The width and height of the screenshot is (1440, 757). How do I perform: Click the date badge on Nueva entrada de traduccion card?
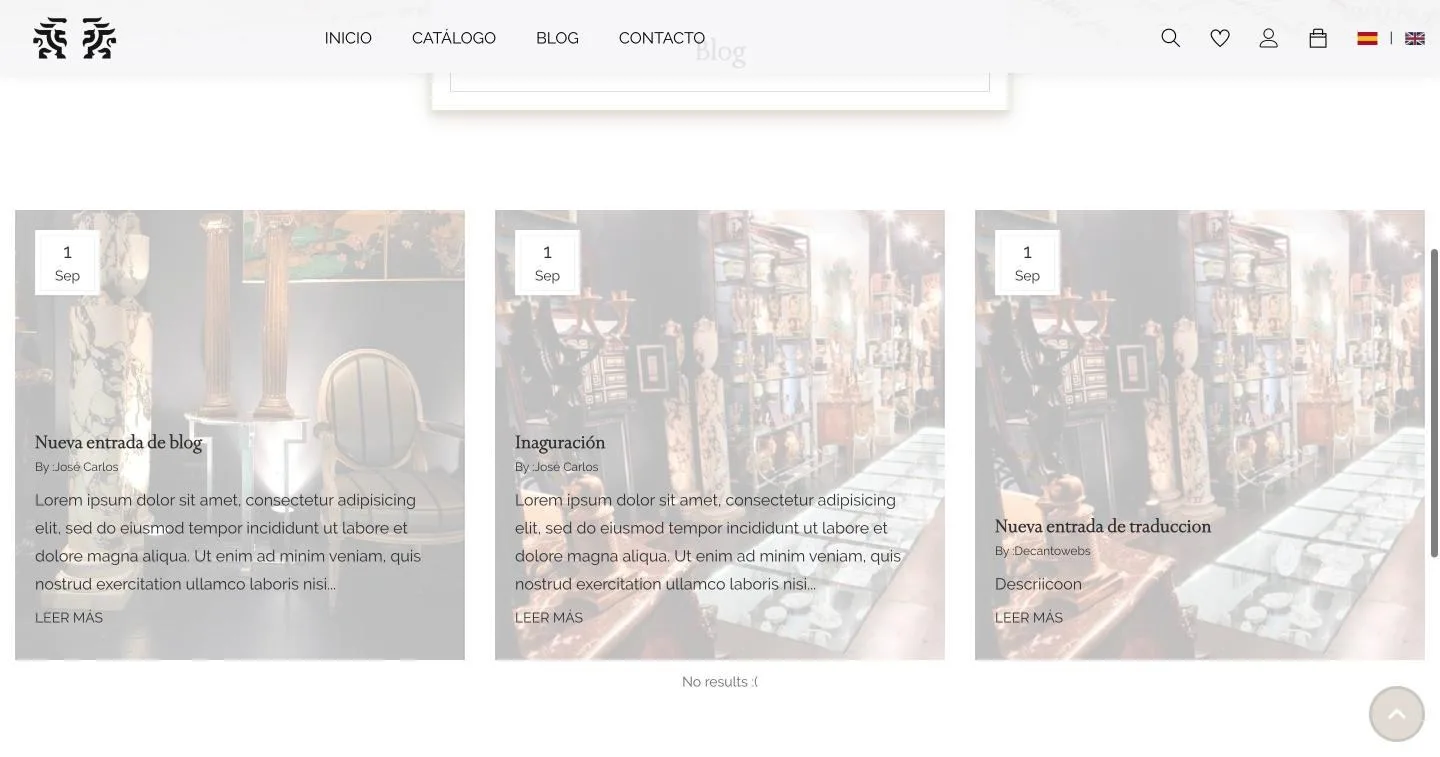pyautogui.click(x=1027, y=263)
